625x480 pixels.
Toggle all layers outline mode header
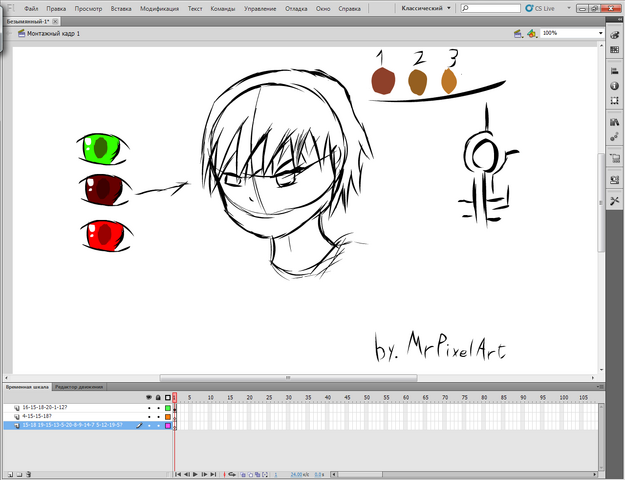click(168, 397)
